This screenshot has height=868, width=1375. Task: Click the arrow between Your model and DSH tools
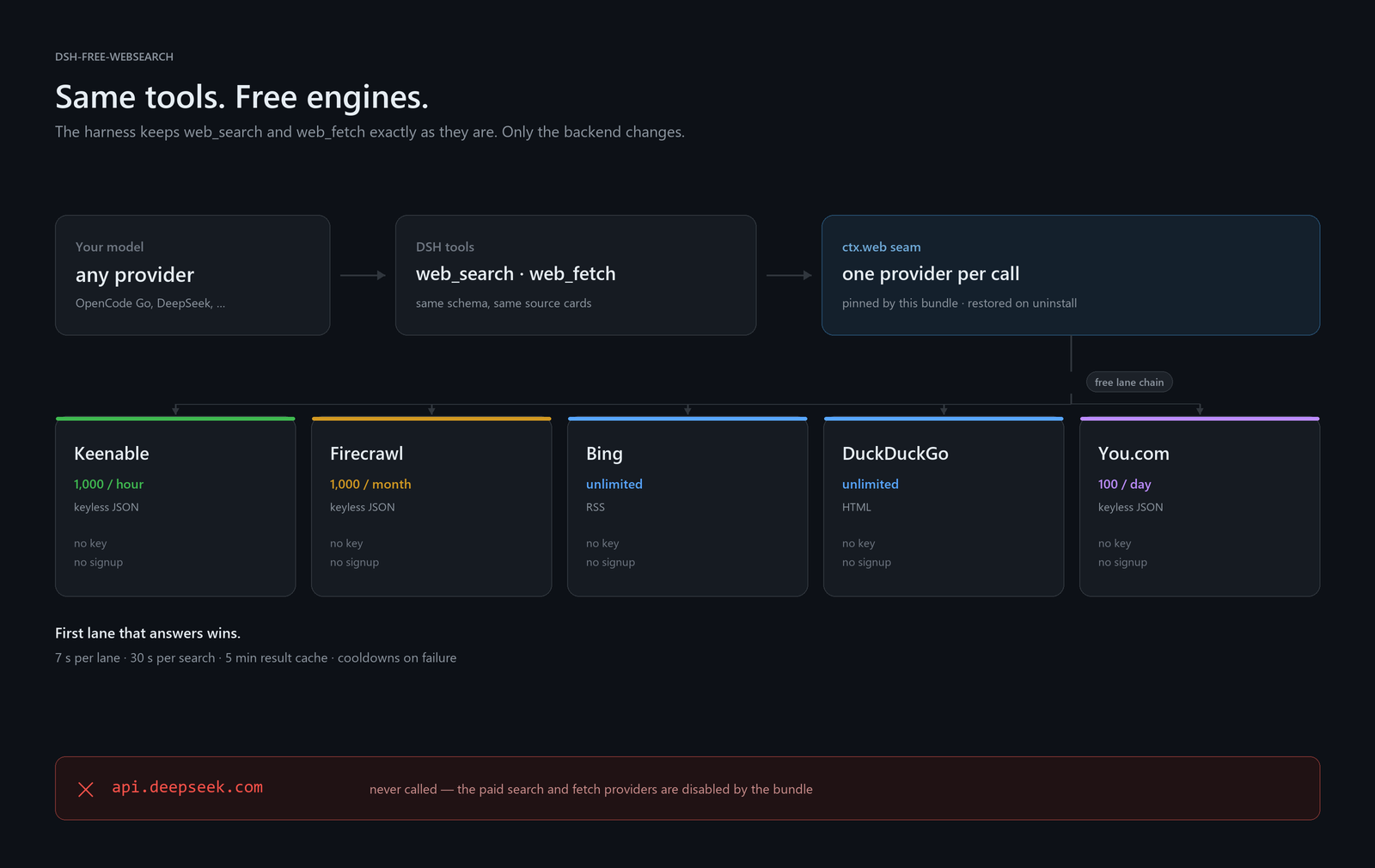click(x=363, y=275)
